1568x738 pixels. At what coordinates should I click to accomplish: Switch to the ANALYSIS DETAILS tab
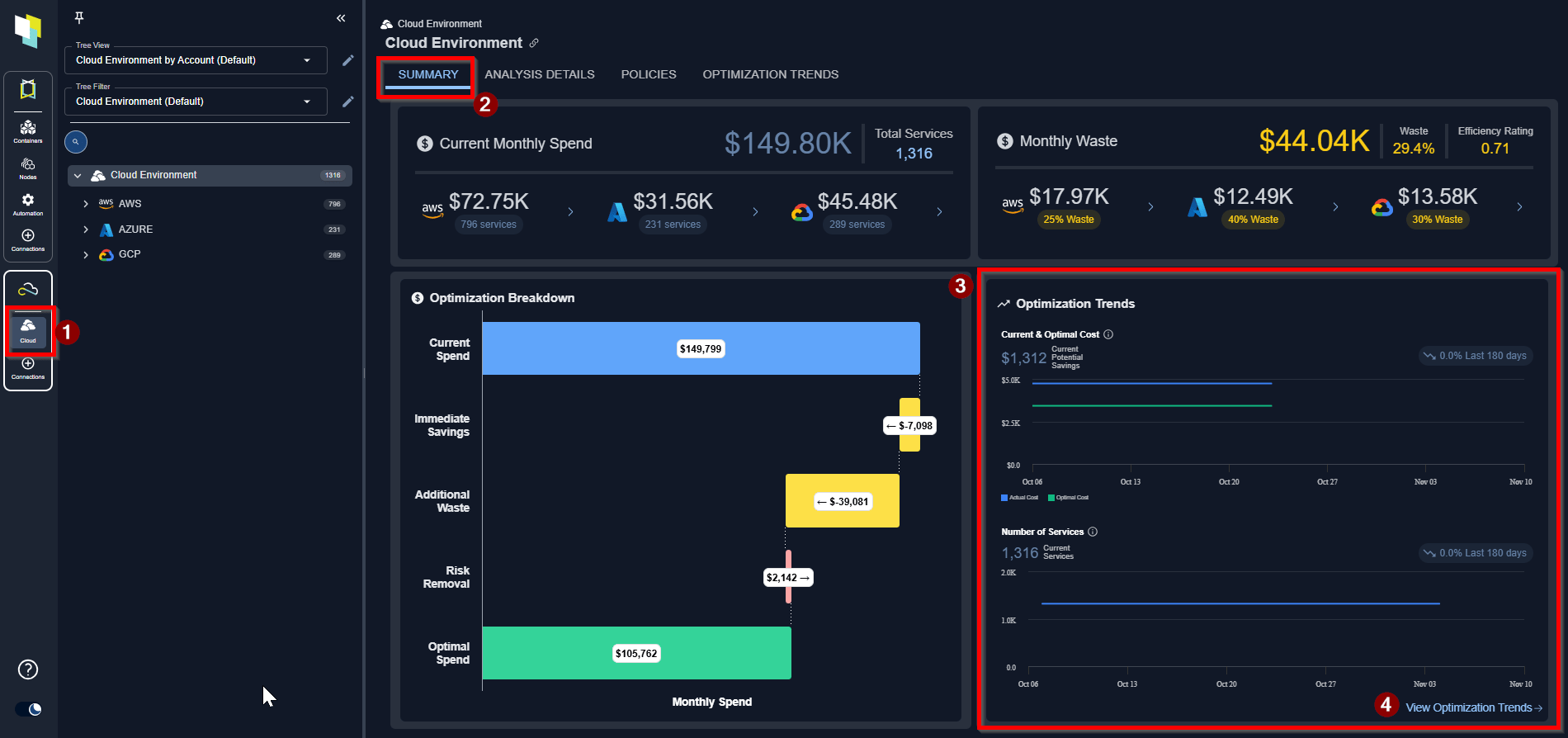pos(540,74)
